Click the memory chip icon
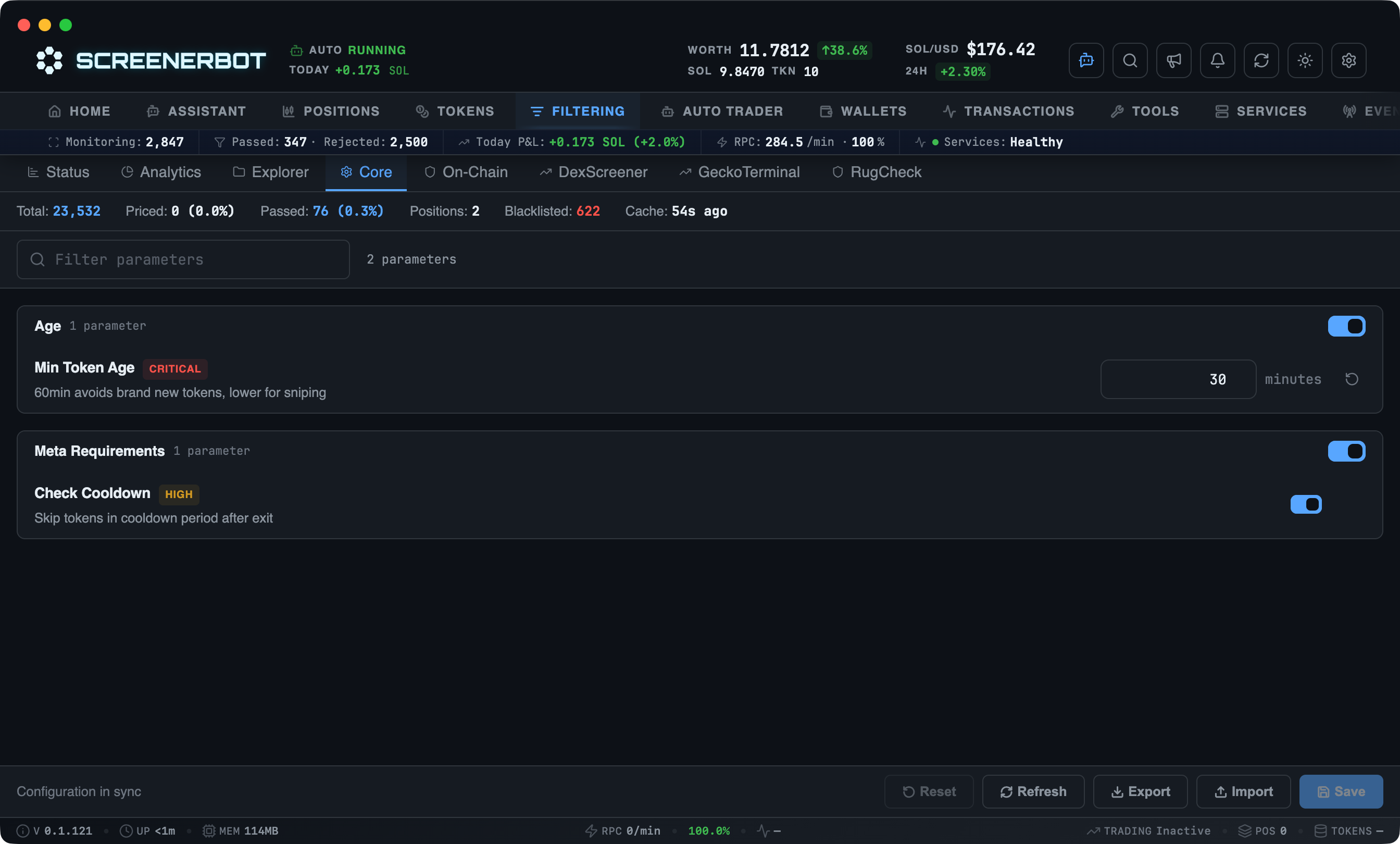This screenshot has height=844, width=1400. coord(208,831)
